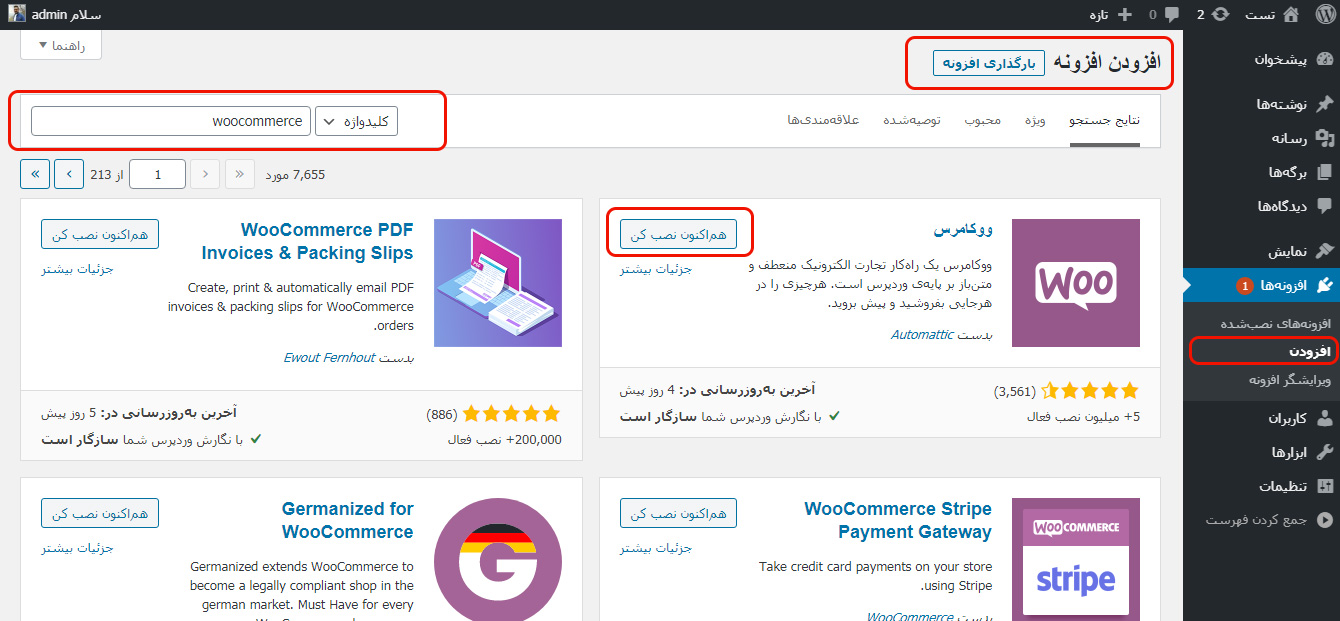1340x621 pixels.
Task: Click the +5 میلیون نصب فعال text
Action: tap(1084, 417)
